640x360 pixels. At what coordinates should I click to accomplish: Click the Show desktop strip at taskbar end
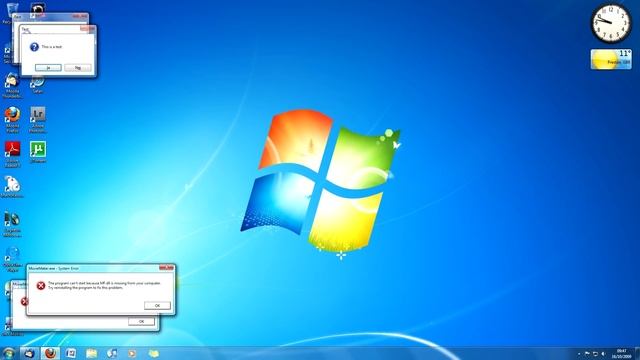pos(637,353)
